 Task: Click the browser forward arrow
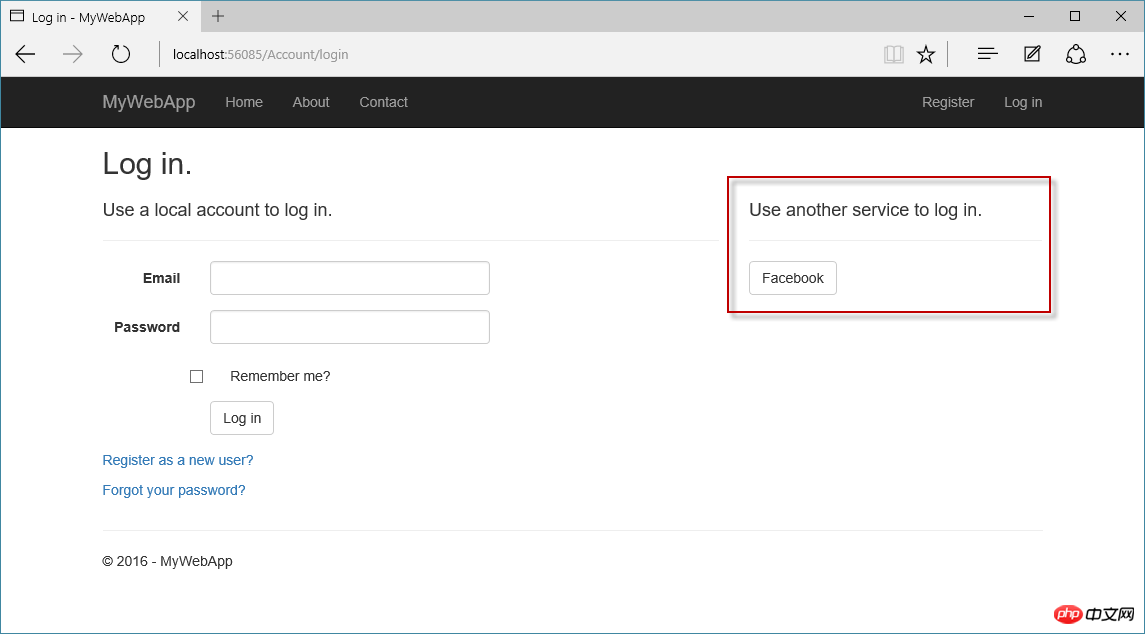click(73, 54)
